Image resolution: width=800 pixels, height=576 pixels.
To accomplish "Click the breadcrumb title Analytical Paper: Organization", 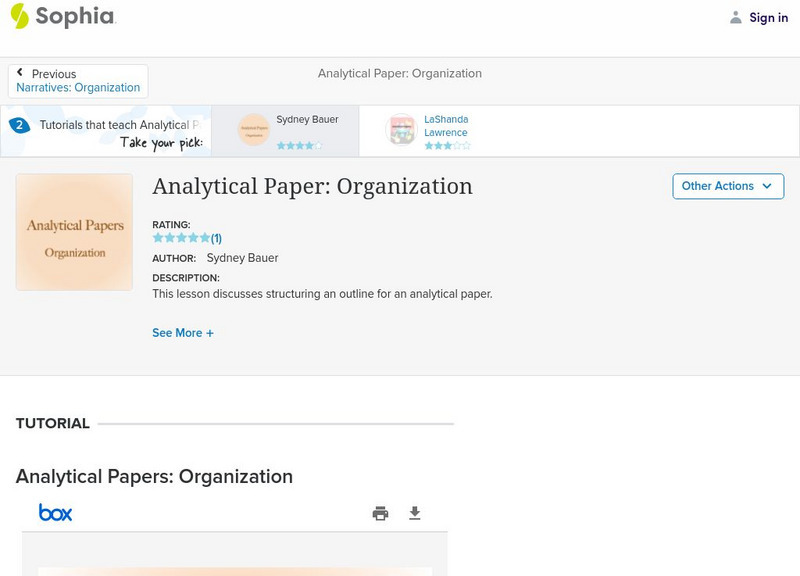I will pos(399,73).
